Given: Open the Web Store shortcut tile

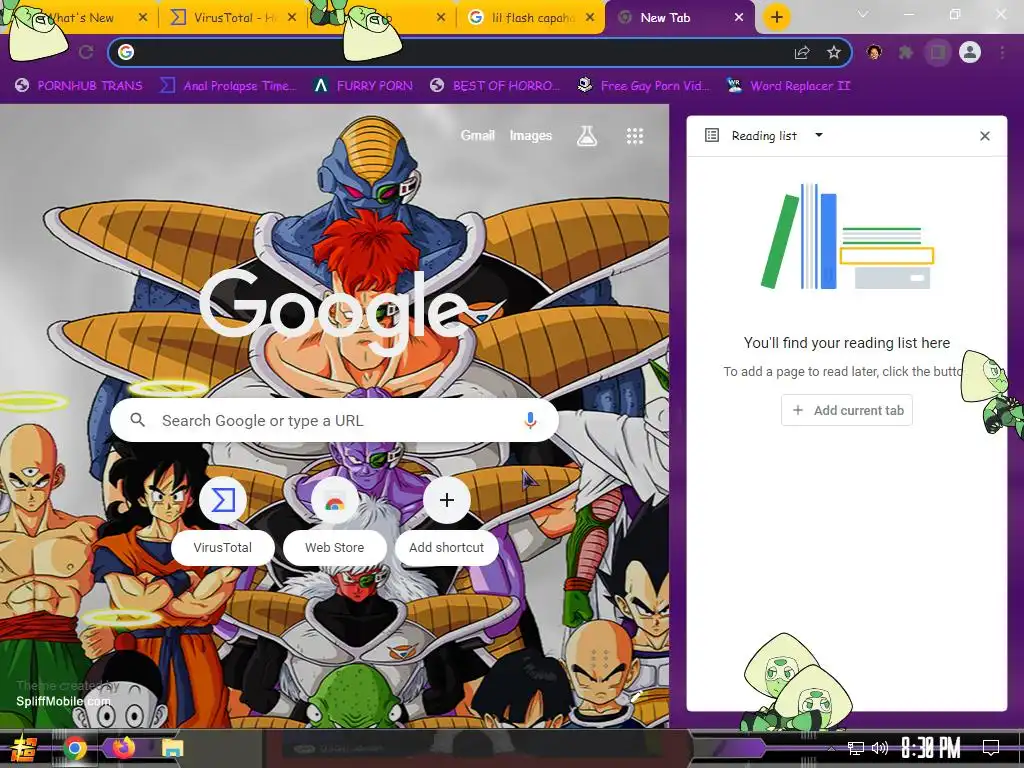Looking at the screenshot, I should coord(334,522).
